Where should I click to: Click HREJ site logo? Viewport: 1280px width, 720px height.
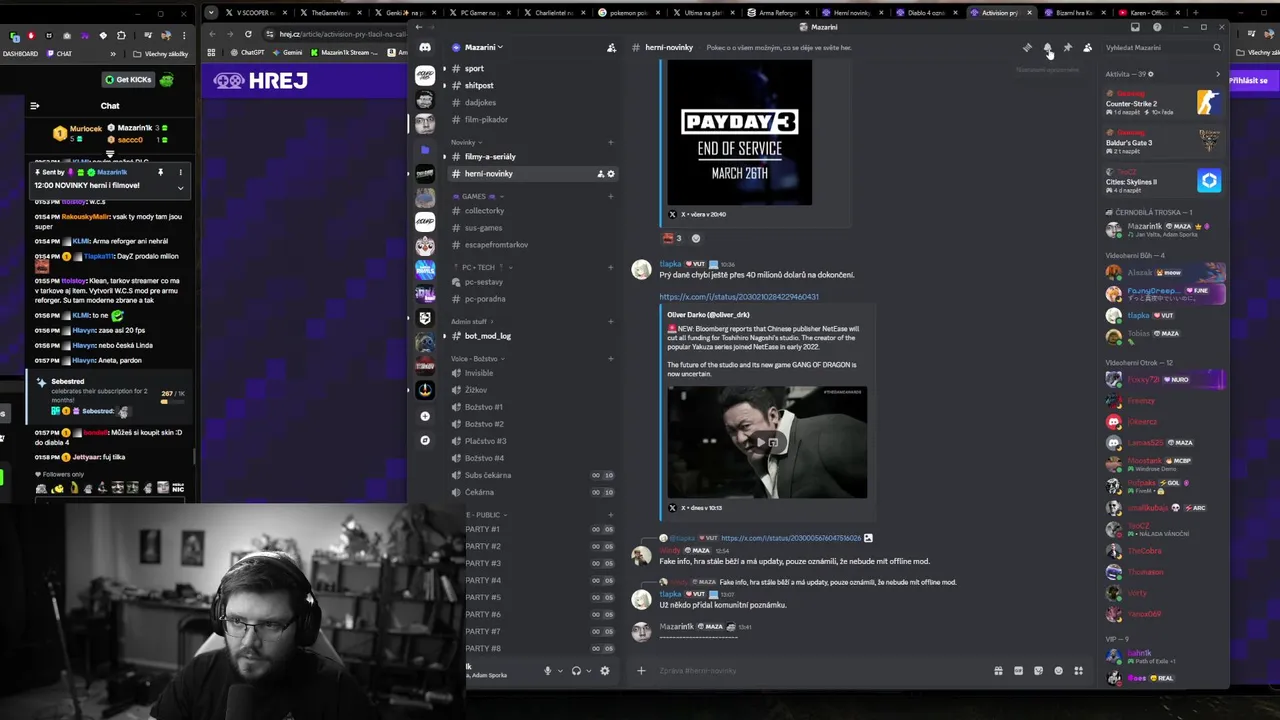[261, 80]
